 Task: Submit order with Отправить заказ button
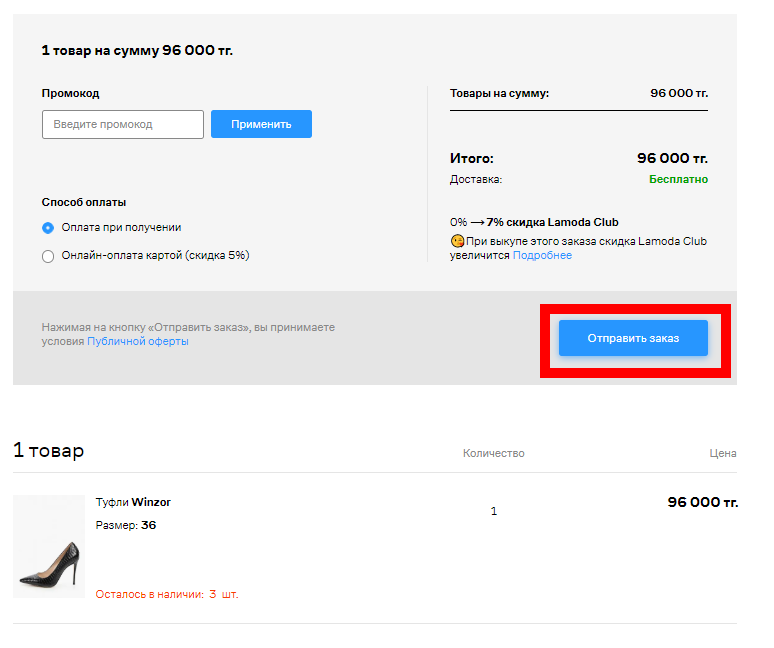[633, 338]
